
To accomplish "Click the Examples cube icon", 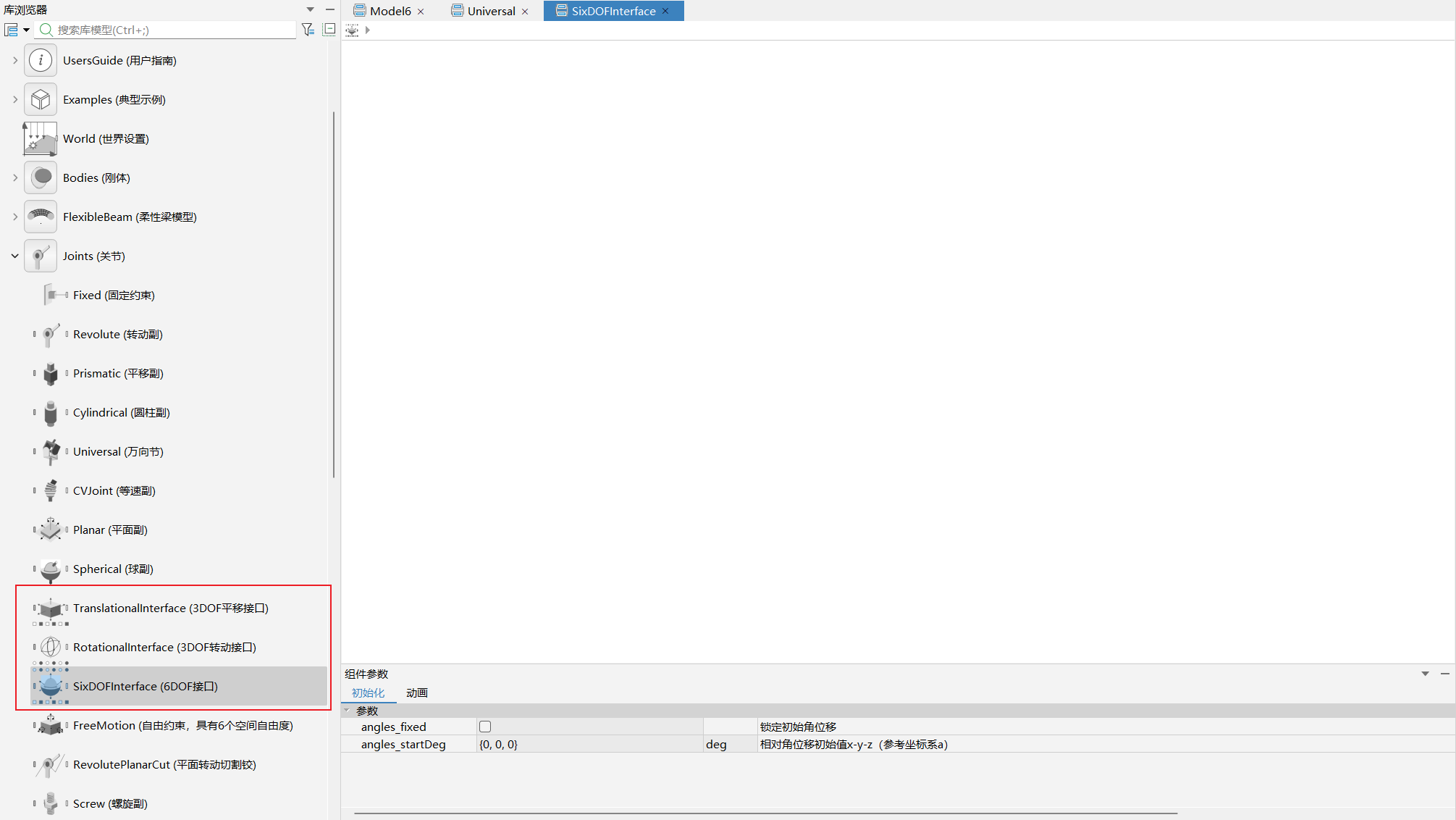I will tap(41, 99).
